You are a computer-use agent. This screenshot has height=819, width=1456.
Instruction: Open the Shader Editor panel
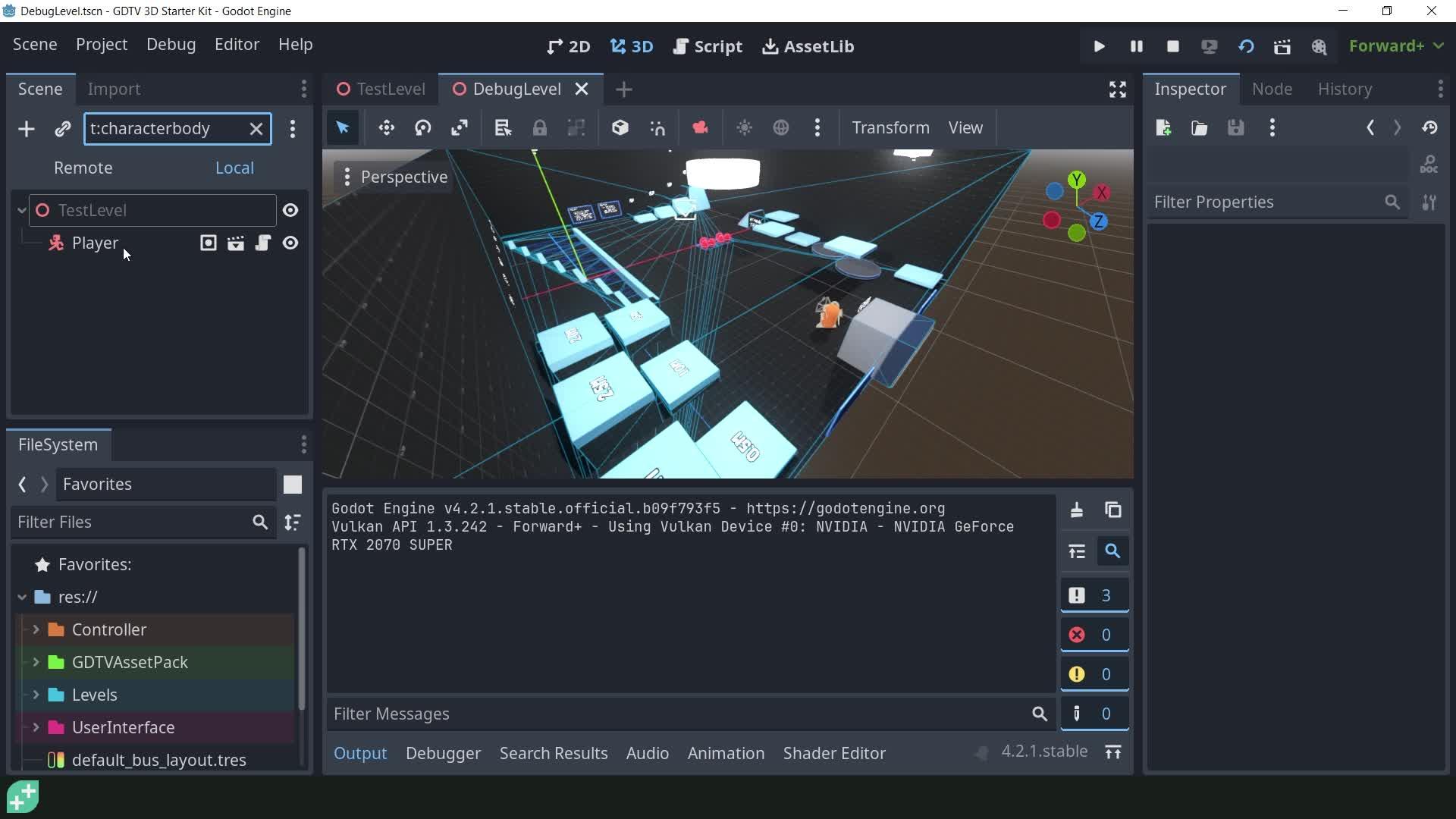coord(834,753)
